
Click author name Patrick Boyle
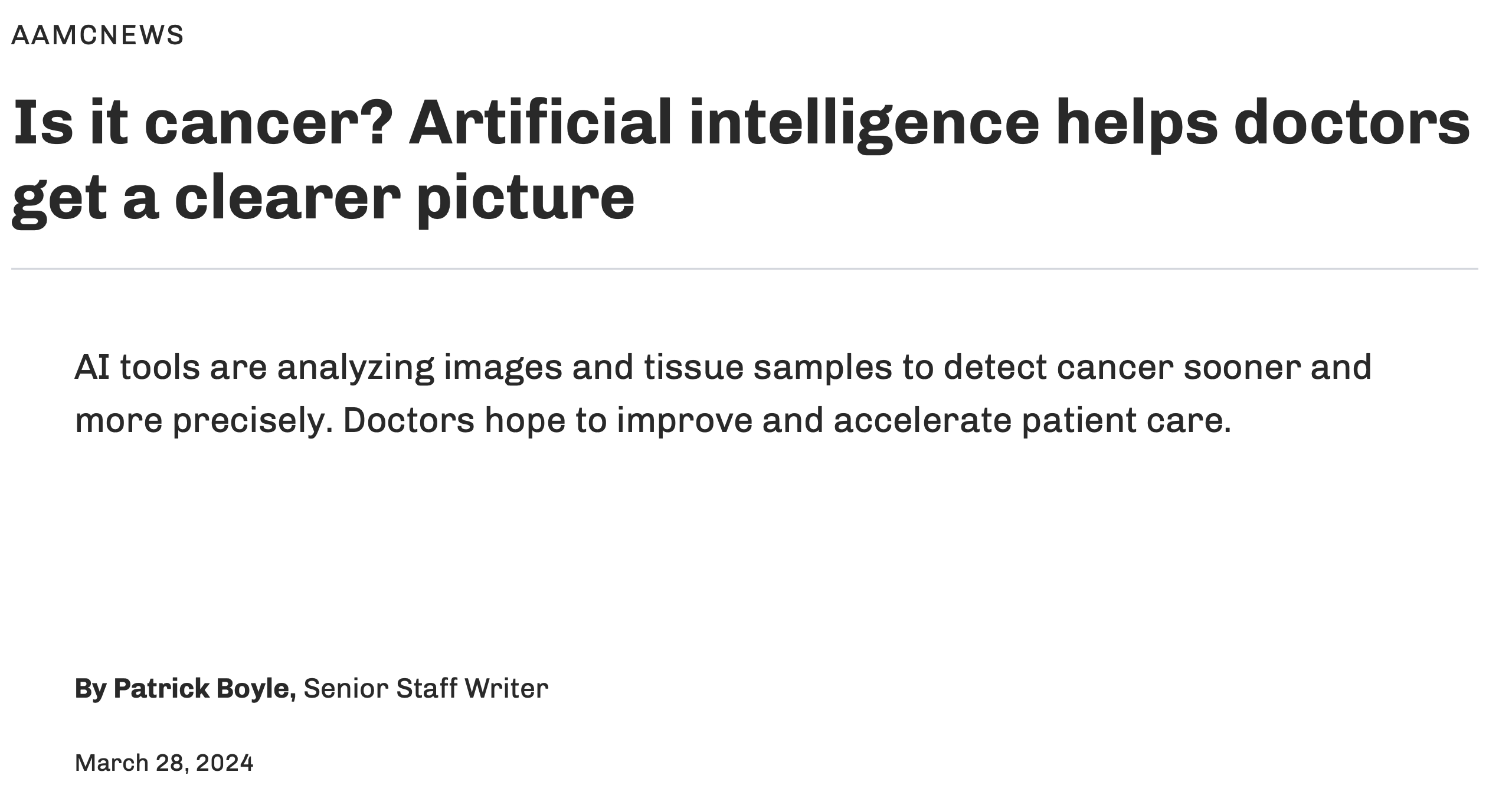pyautogui.click(x=204, y=688)
